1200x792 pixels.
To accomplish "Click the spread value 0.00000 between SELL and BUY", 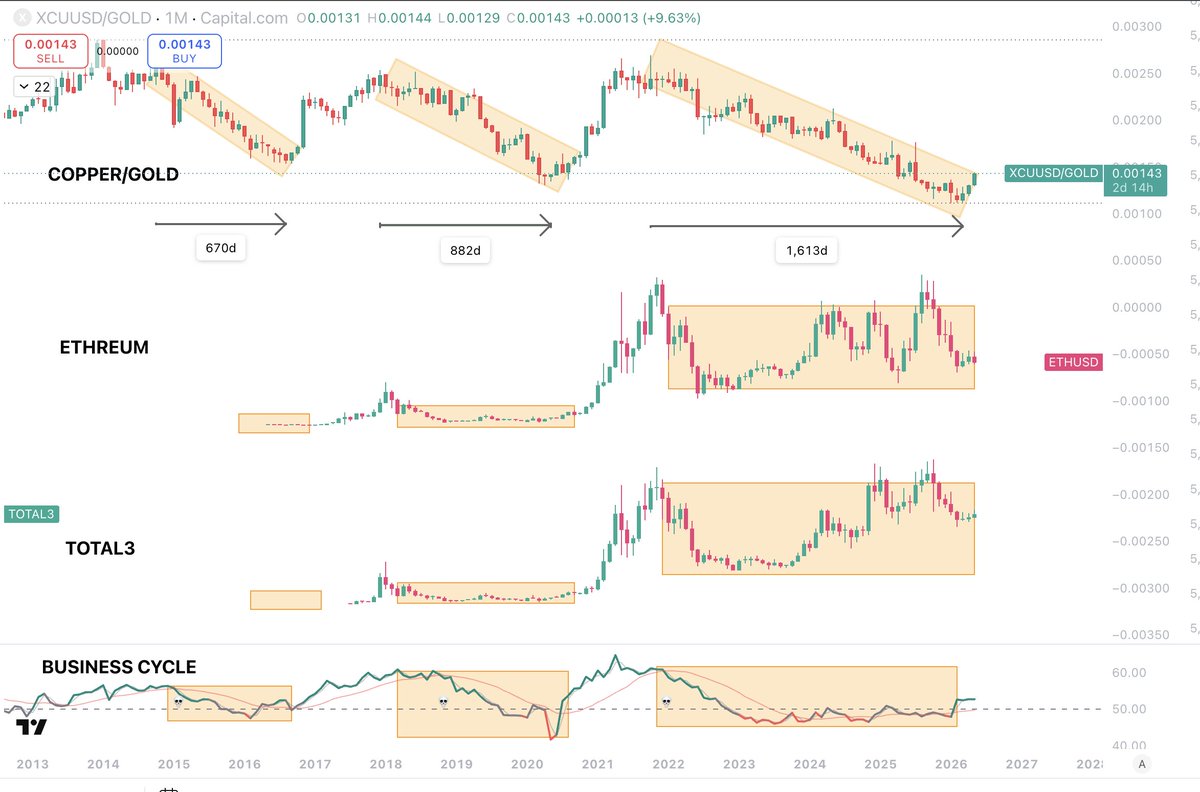I will coord(117,51).
